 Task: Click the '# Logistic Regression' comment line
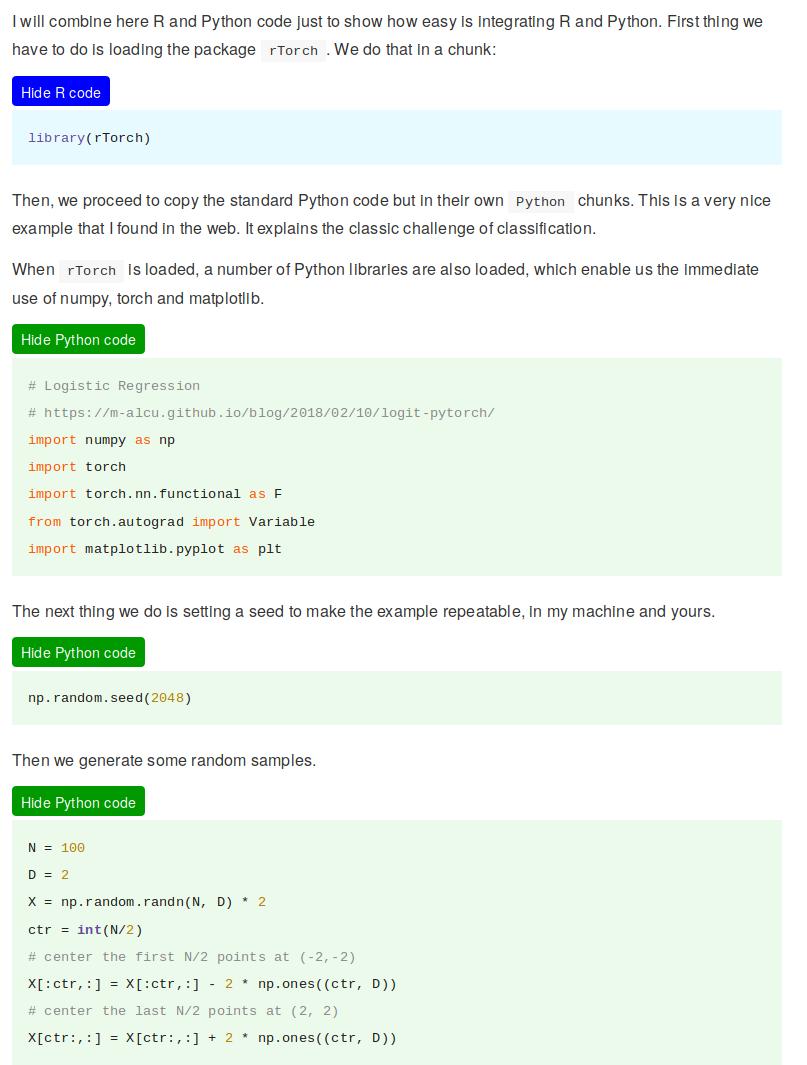(114, 386)
